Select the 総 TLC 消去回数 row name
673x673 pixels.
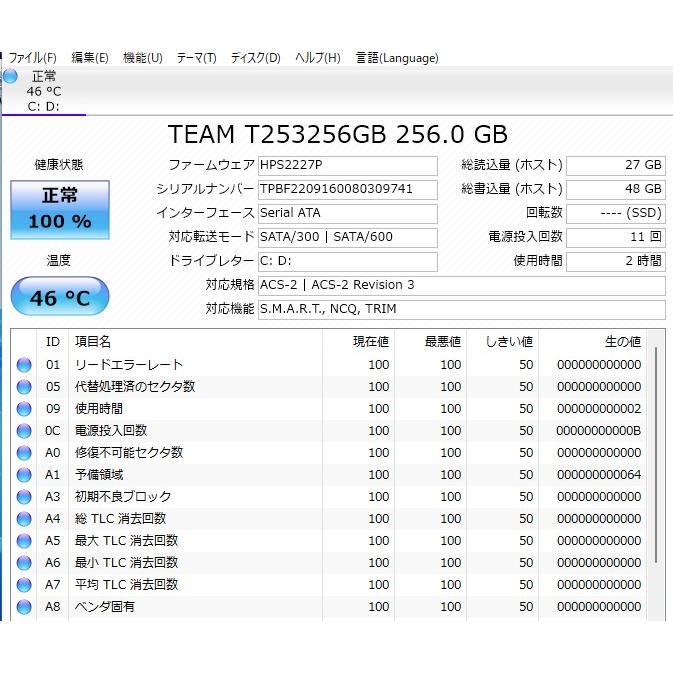(120, 519)
